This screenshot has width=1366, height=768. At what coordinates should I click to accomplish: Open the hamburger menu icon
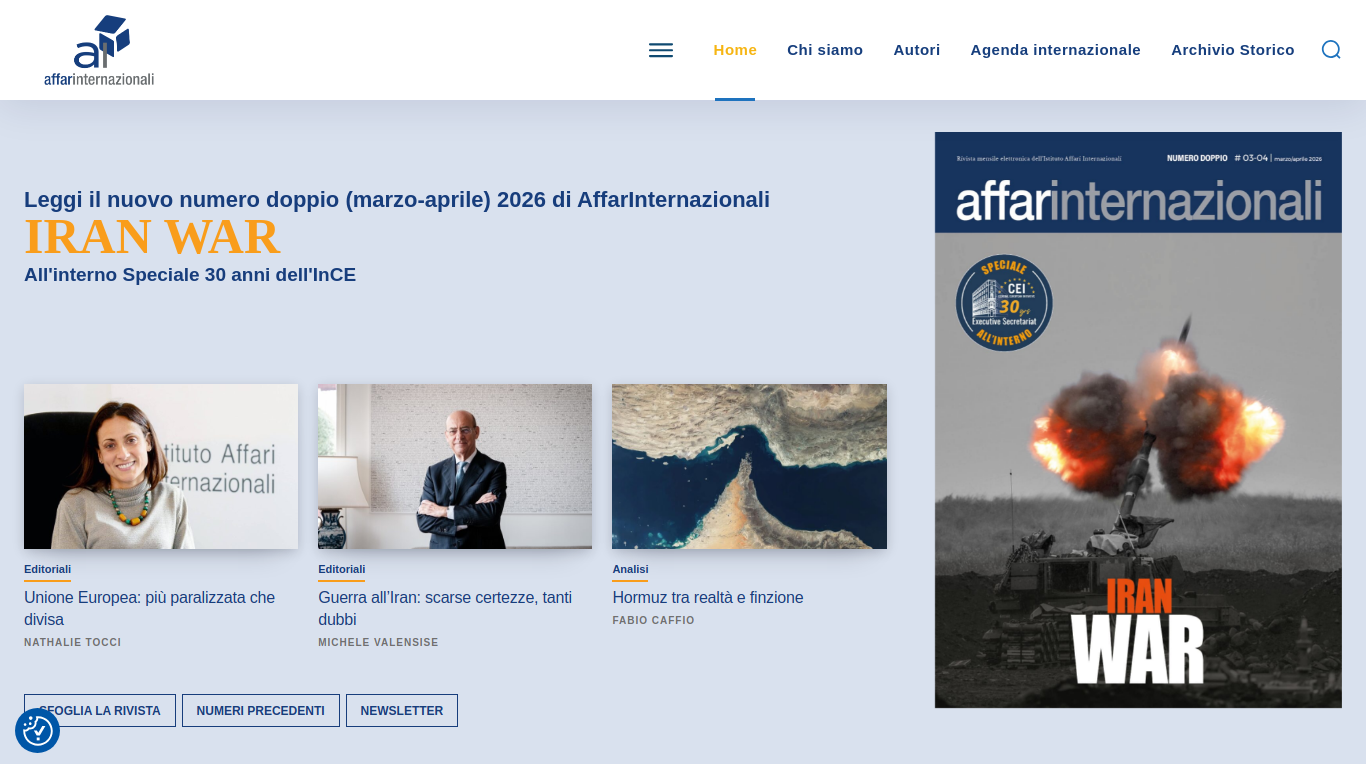click(661, 50)
